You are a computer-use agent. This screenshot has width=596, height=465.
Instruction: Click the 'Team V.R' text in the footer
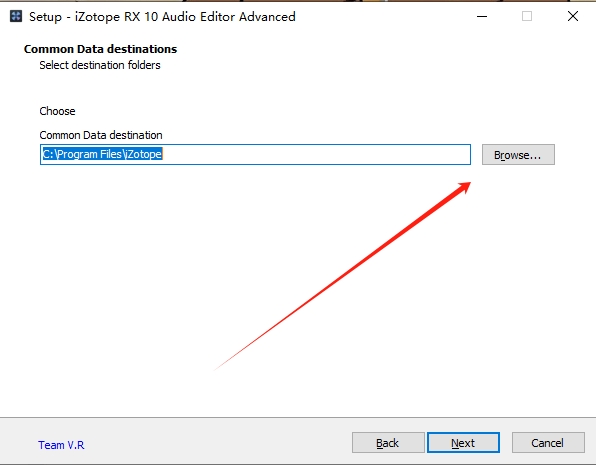click(x=61, y=445)
